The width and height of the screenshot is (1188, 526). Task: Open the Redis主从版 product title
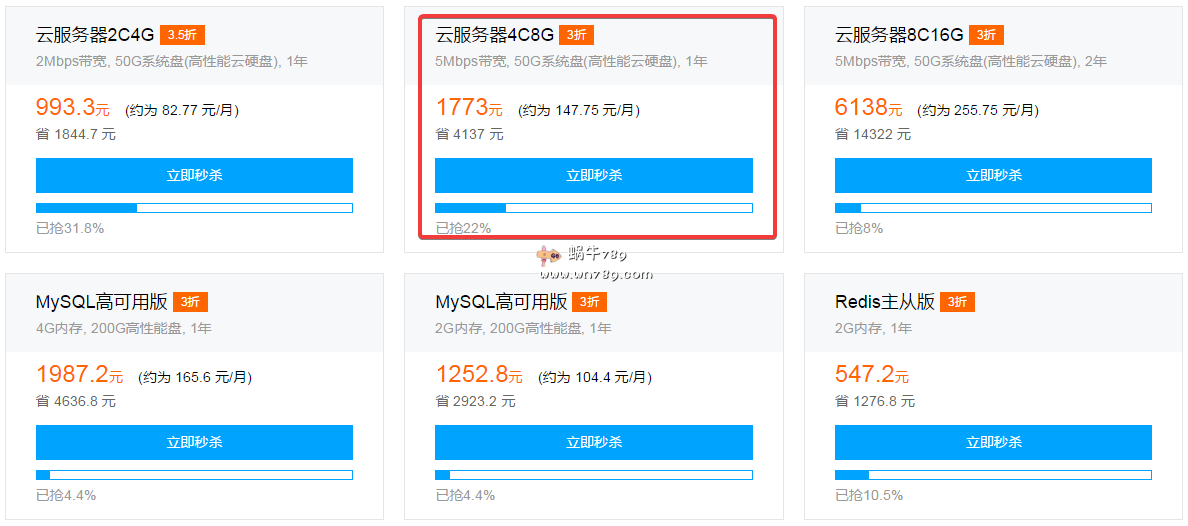pyautogui.click(x=885, y=302)
